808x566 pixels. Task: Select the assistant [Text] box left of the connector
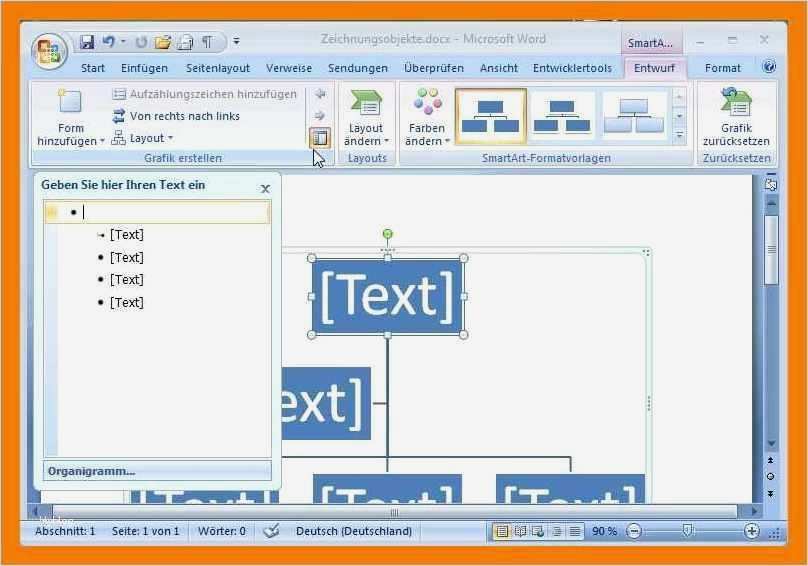point(327,403)
